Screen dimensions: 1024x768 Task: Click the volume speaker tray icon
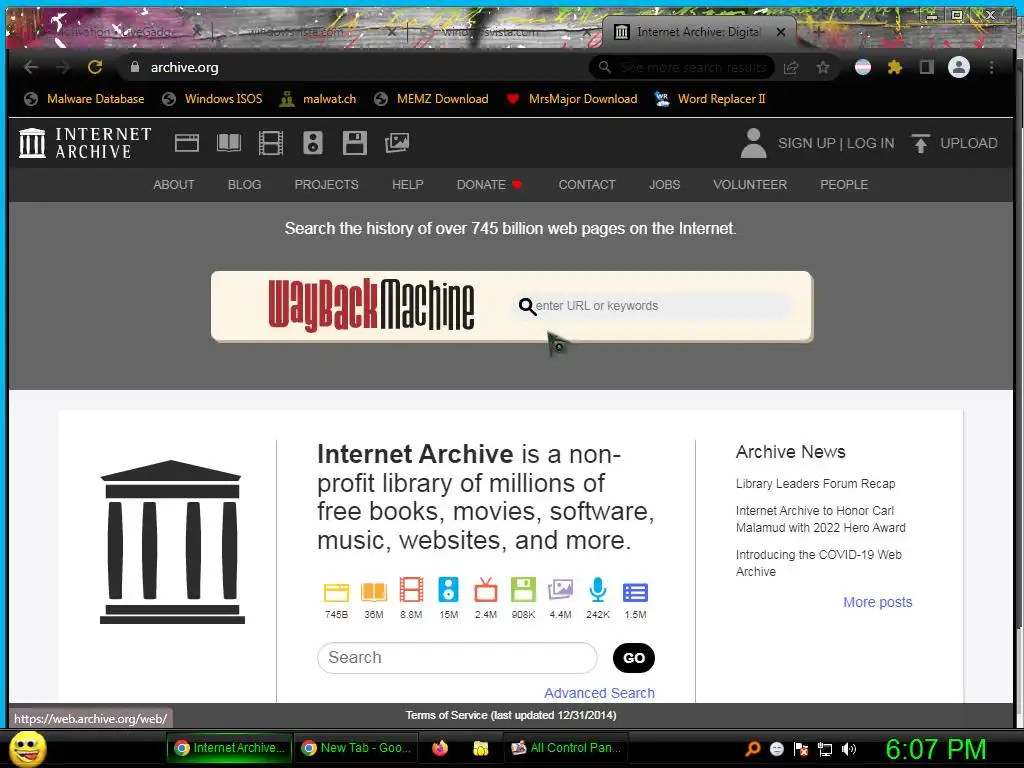[848, 749]
